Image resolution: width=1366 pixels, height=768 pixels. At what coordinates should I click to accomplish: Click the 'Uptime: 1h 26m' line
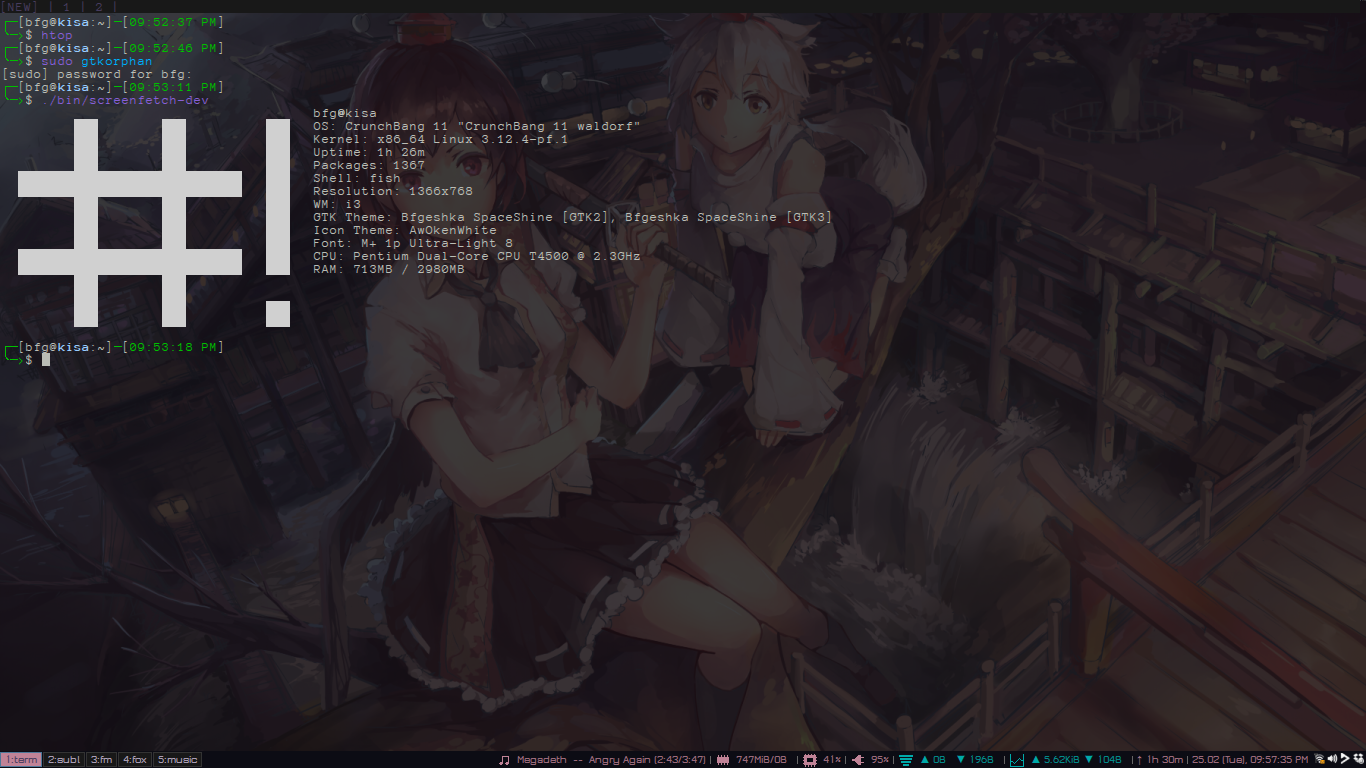click(x=369, y=152)
